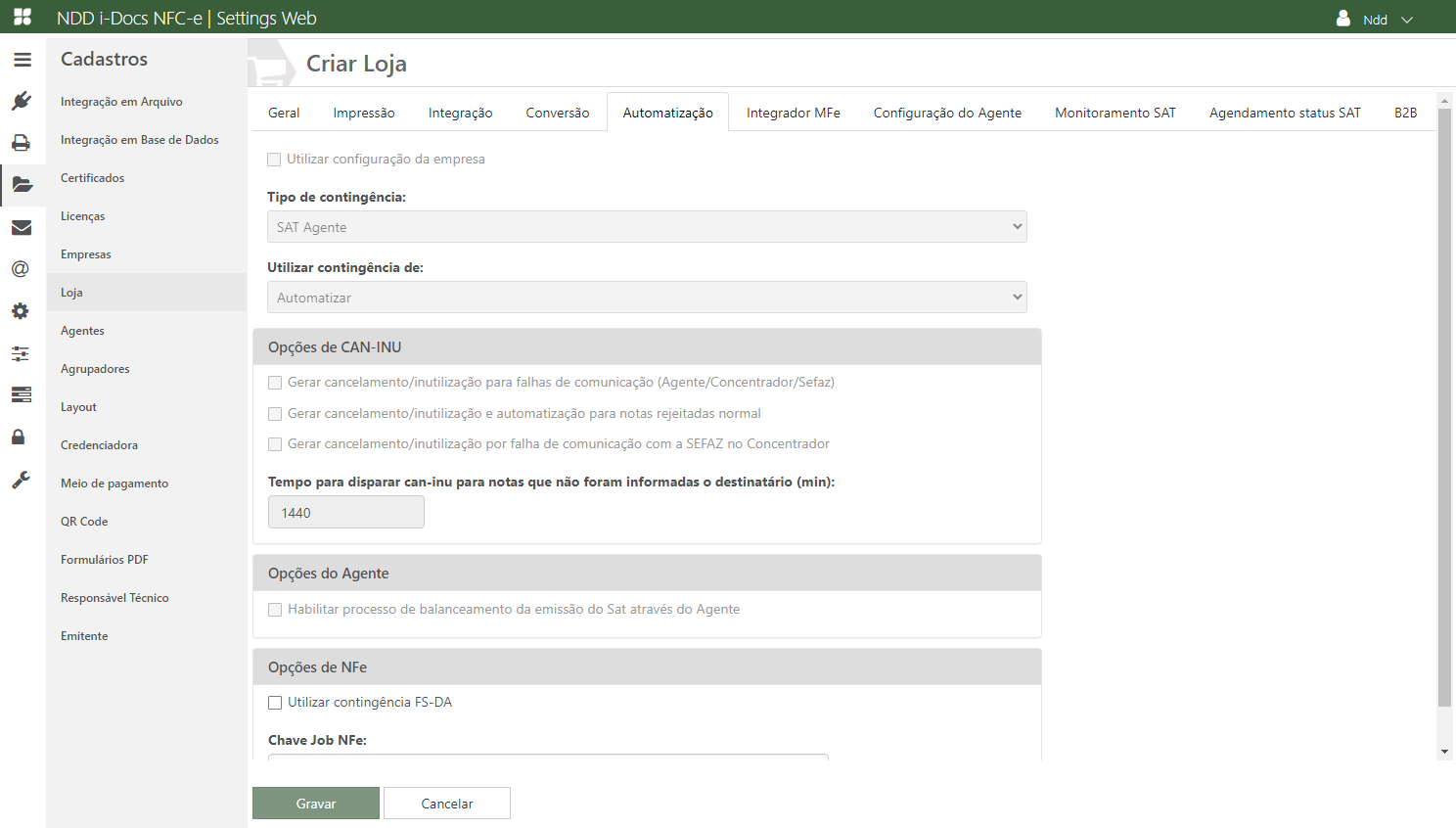This screenshot has height=828, width=1456.
Task: Go to the Monitoramento SAT tab
Action: point(1115,113)
